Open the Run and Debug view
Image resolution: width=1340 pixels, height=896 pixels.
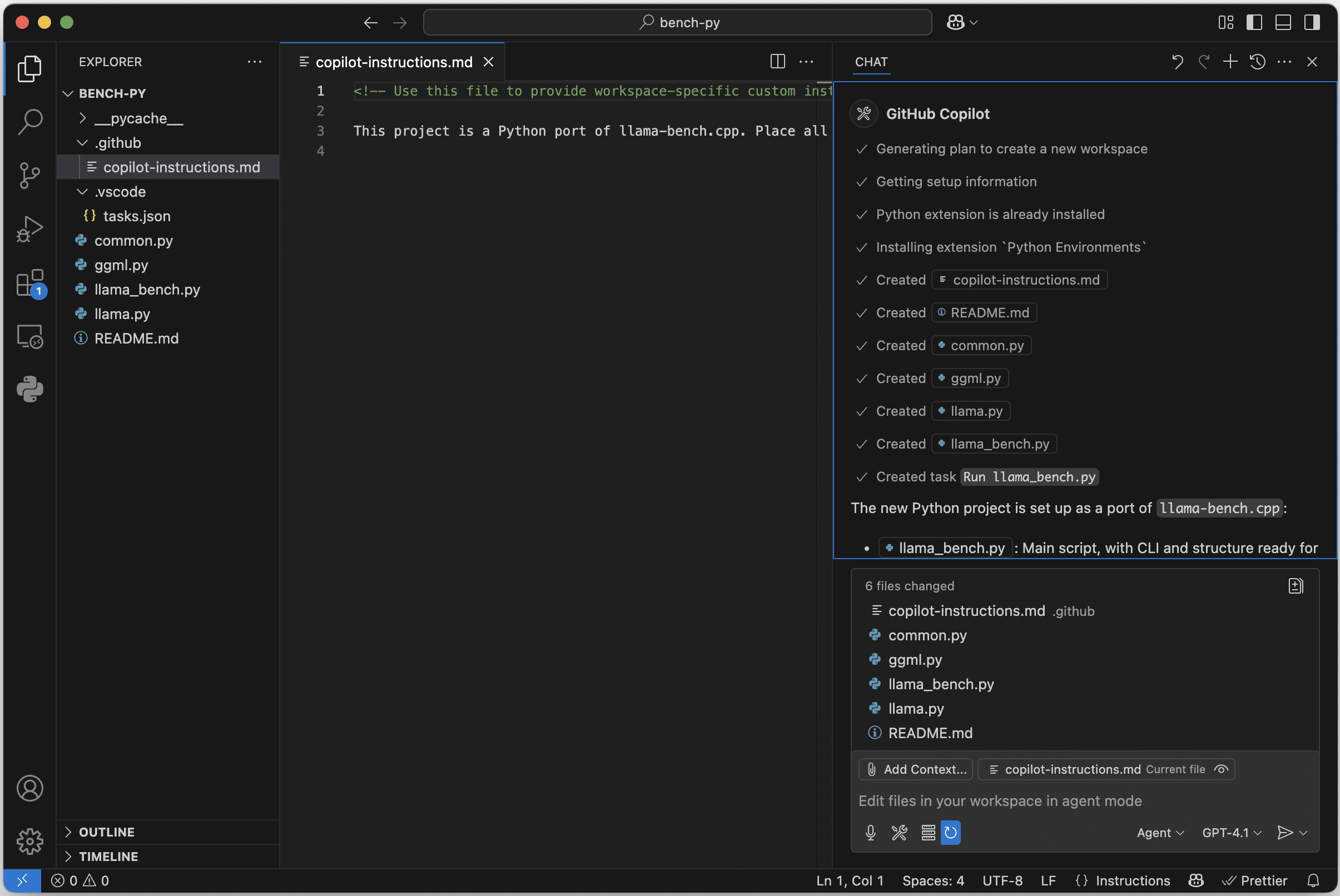click(x=29, y=229)
